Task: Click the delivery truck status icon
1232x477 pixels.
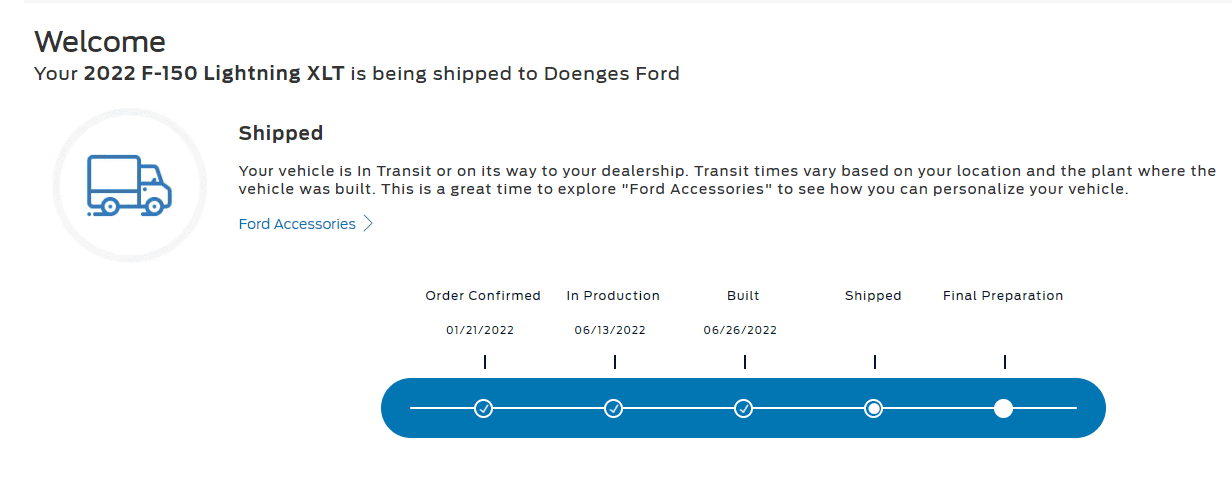Action: [x=129, y=185]
